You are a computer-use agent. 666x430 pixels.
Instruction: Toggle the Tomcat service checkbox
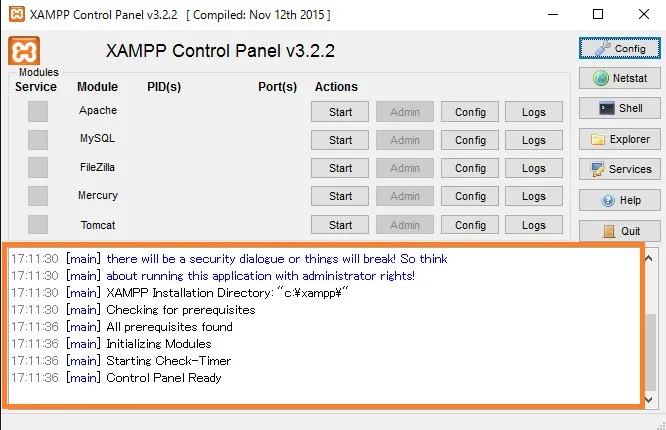38,224
